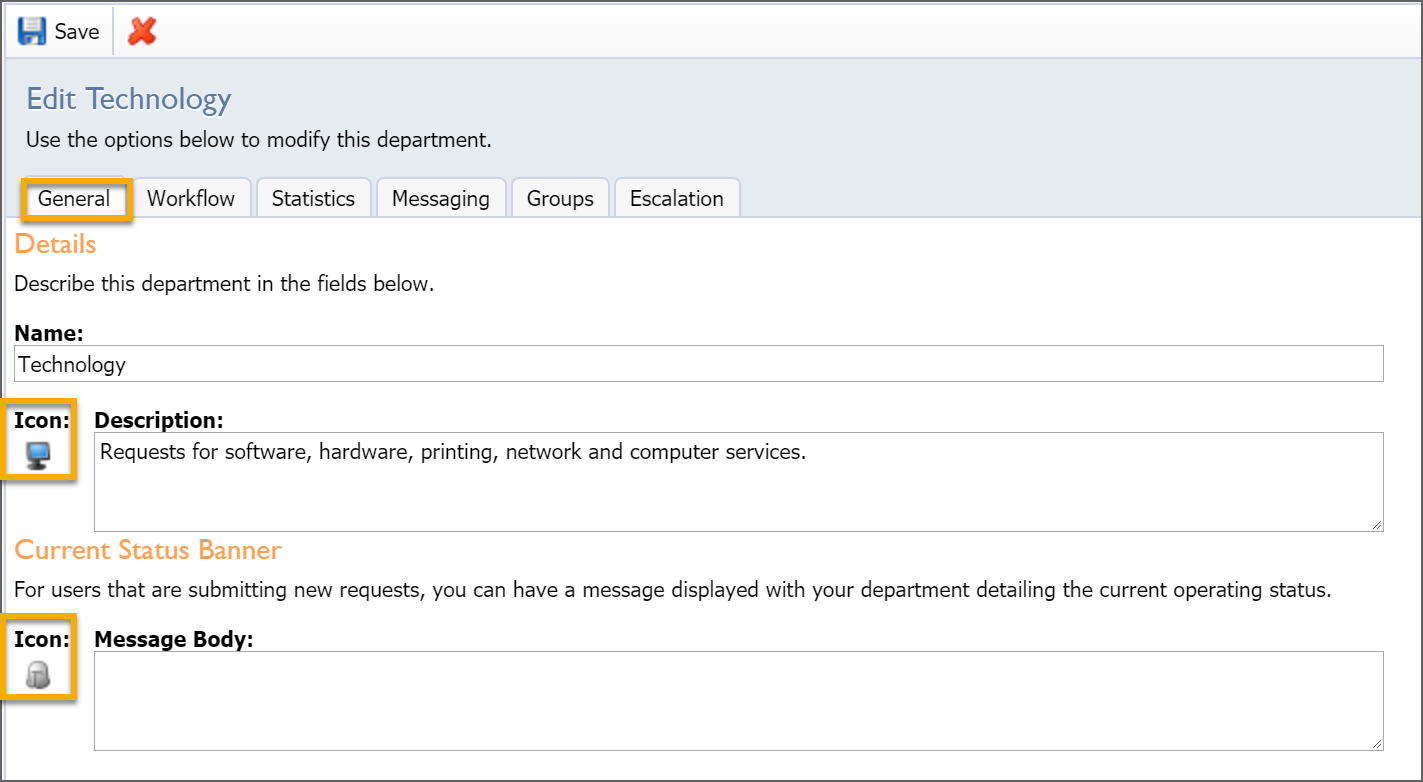Switch to the Workflow tab
This screenshot has width=1423, height=782.
(x=191, y=198)
